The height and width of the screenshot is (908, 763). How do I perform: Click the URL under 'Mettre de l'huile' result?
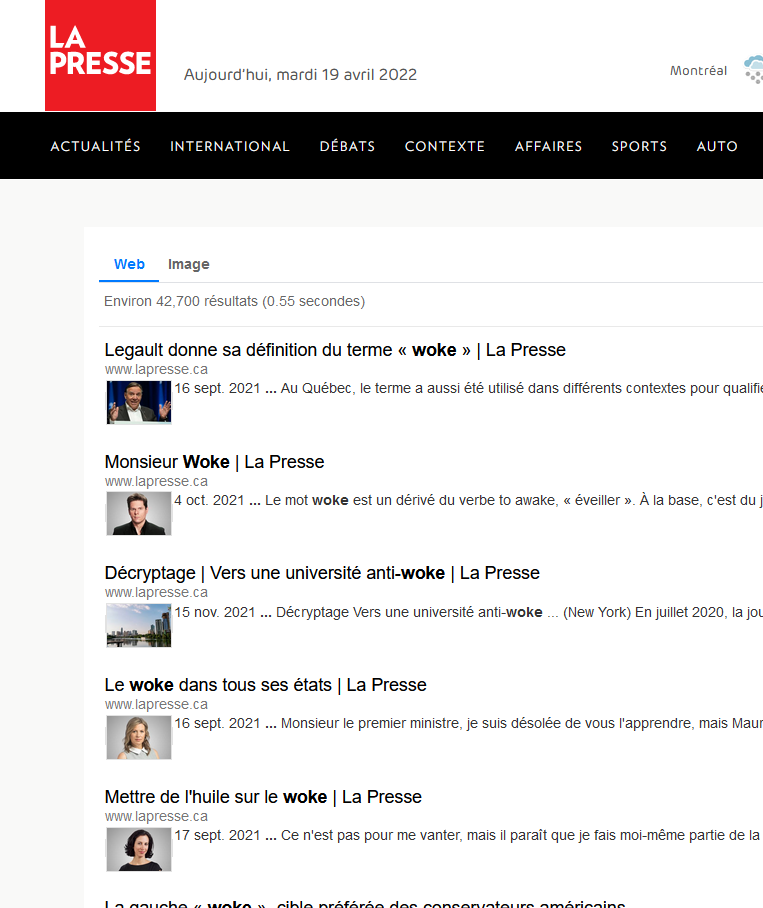tap(156, 816)
